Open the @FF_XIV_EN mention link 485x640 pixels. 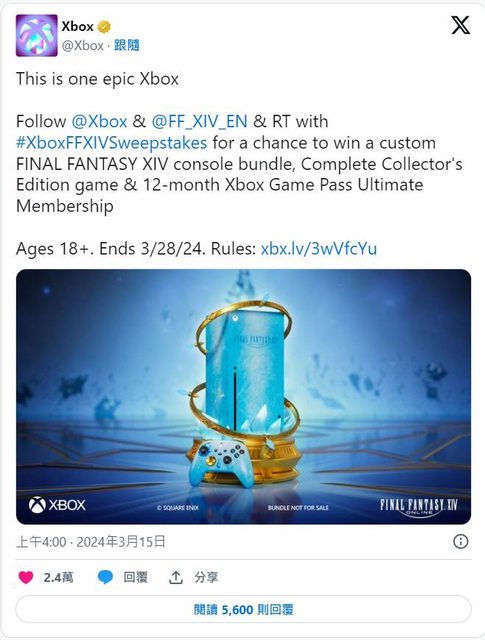199,121
